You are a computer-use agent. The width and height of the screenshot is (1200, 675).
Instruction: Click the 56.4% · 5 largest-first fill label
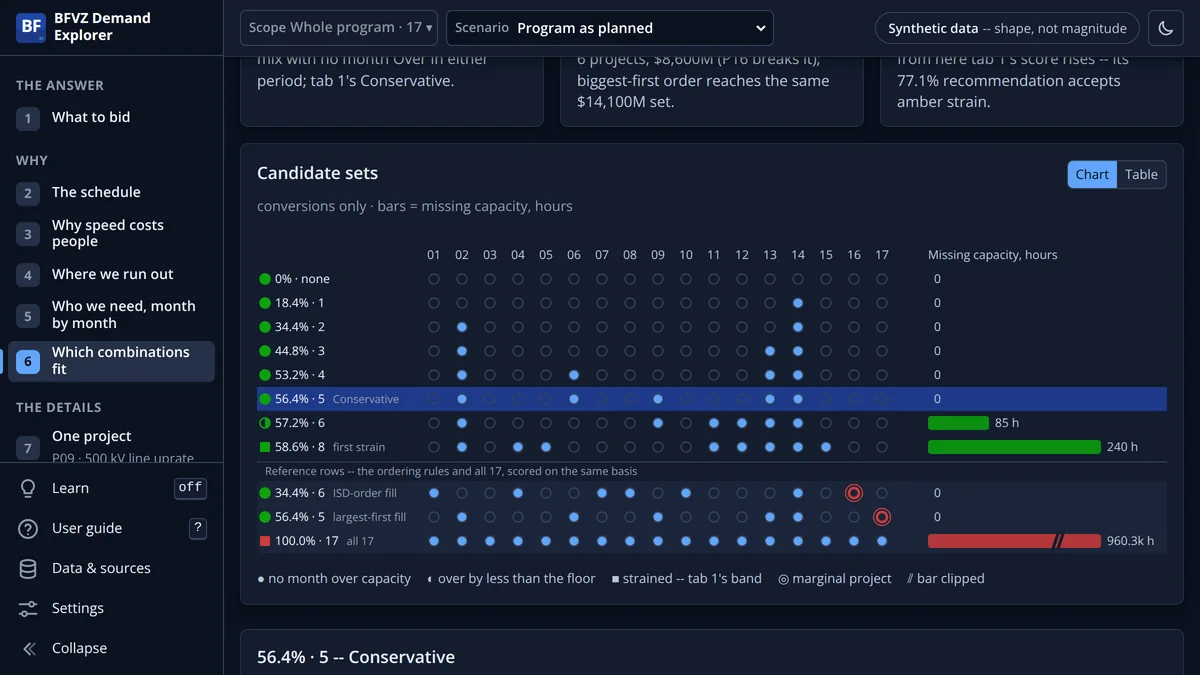(341, 517)
